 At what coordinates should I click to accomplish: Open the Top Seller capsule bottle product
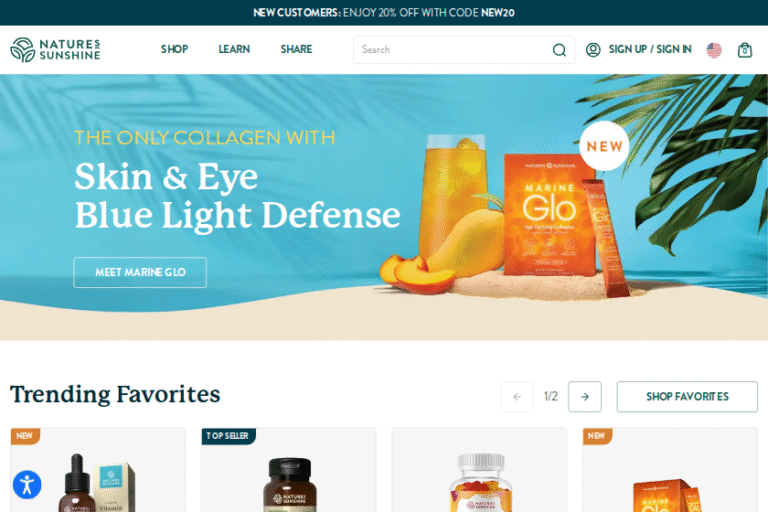(288, 470)
